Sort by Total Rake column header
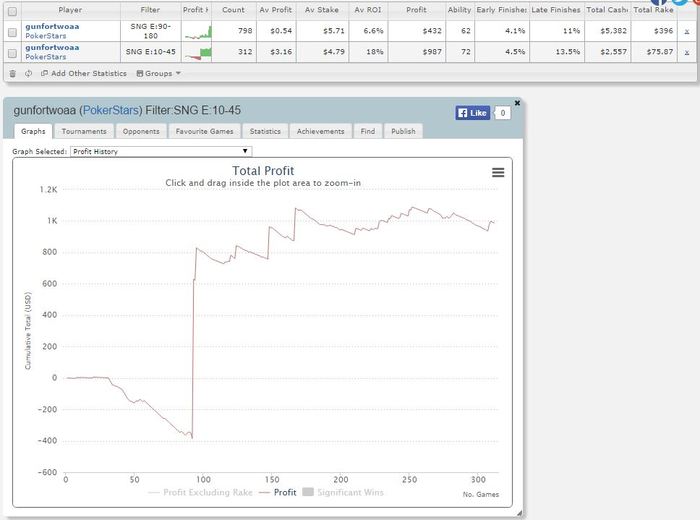This screenshot has height=520, width=700. tap(654, 10)
